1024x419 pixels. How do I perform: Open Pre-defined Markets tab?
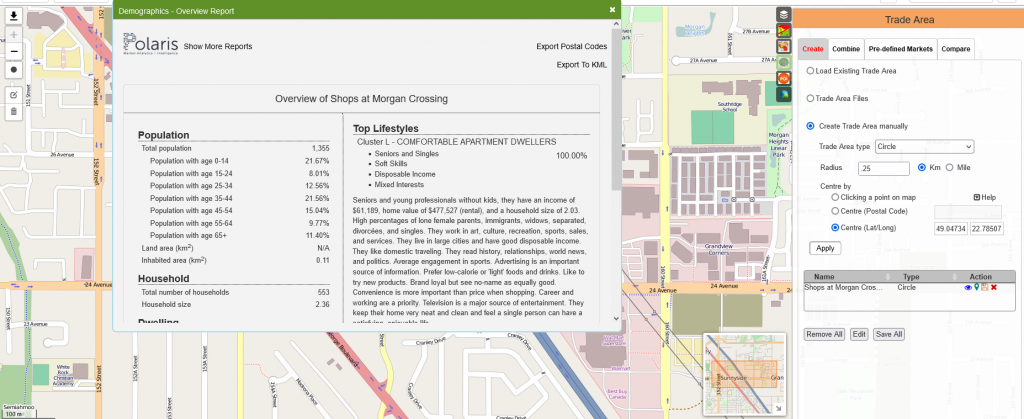click(901, 49)
